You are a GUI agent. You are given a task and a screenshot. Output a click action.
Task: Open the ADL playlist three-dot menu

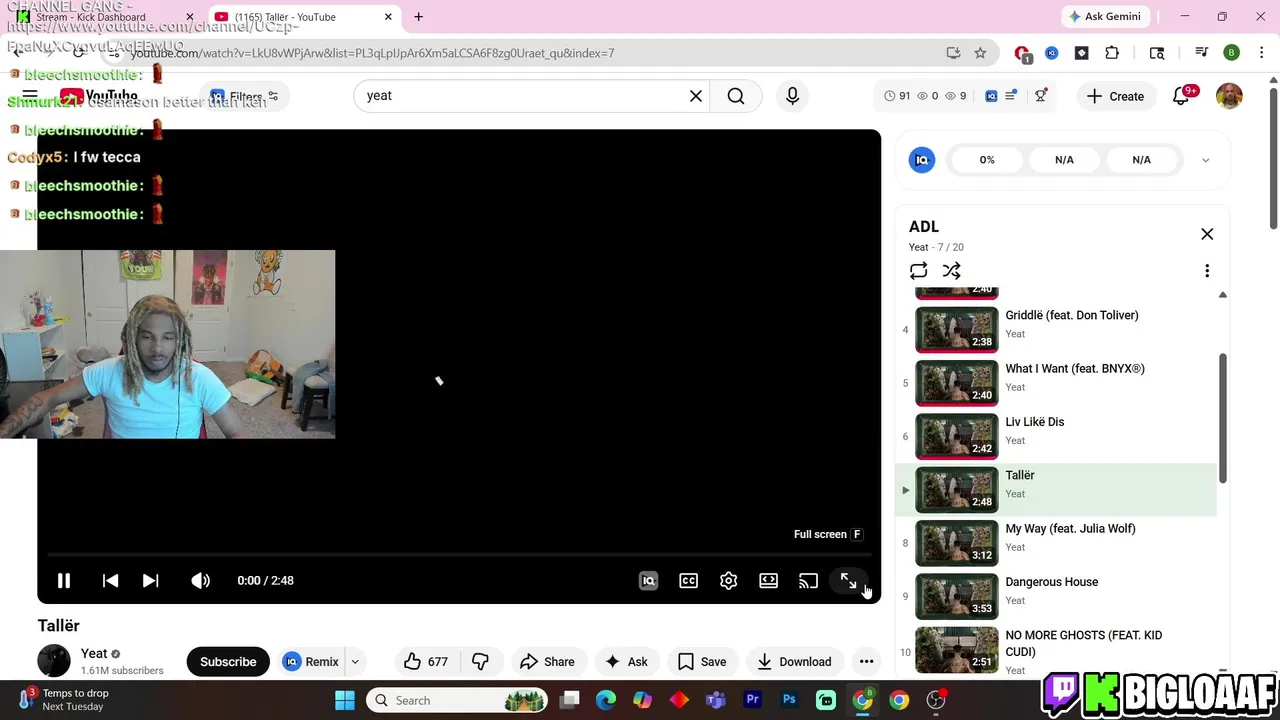click(x=1207, y=271)
